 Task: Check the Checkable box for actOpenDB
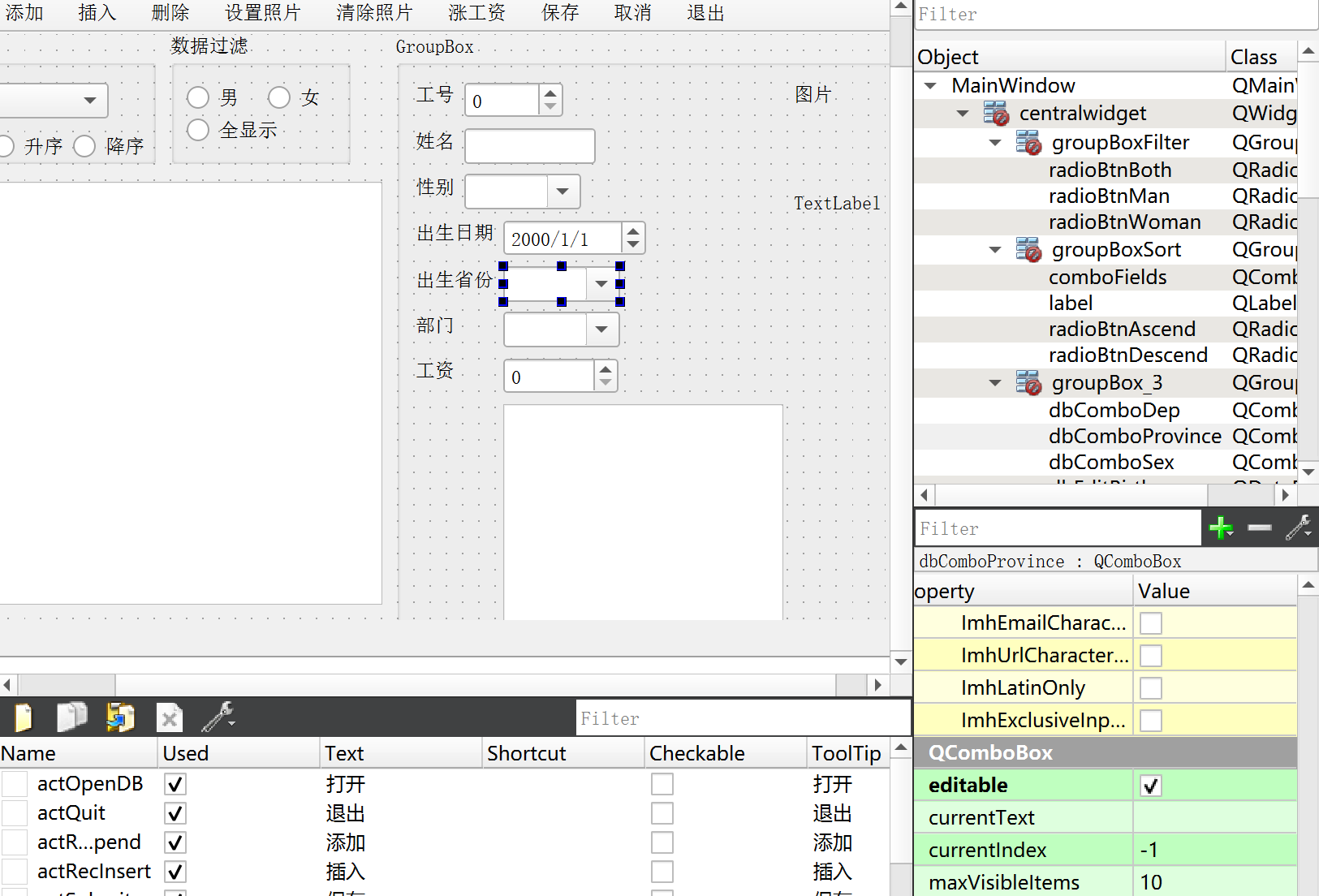[662, 783]
